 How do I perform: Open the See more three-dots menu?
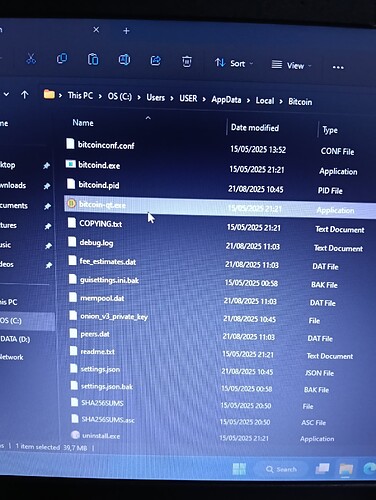pyautogui.click(x=338, y=67)
